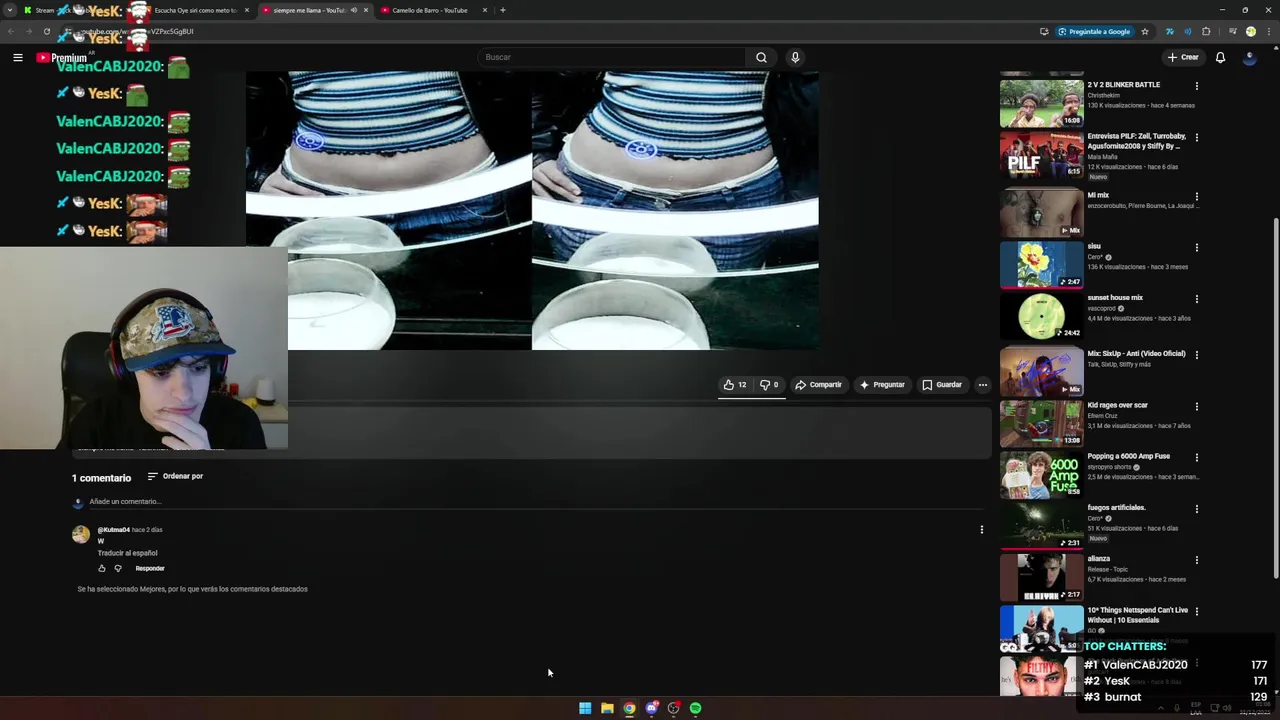The image size is (1280, 720).
Task: Like the comment by @Kutma04
Action: pos(101,568)
